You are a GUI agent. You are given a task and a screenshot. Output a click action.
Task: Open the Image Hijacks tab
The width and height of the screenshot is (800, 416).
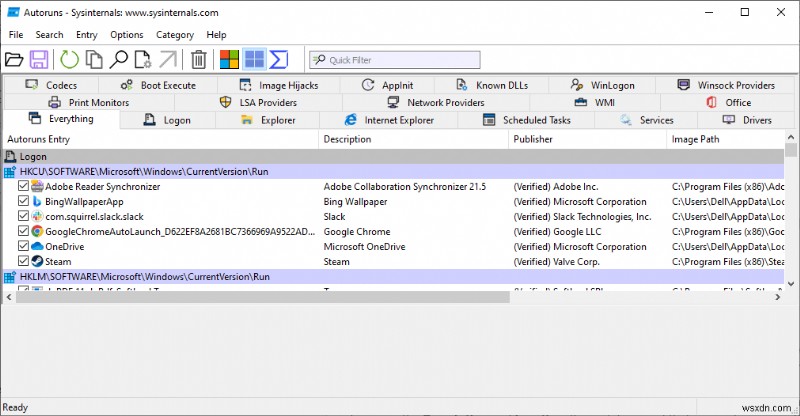pyautogui.click(x=279, y=85)
